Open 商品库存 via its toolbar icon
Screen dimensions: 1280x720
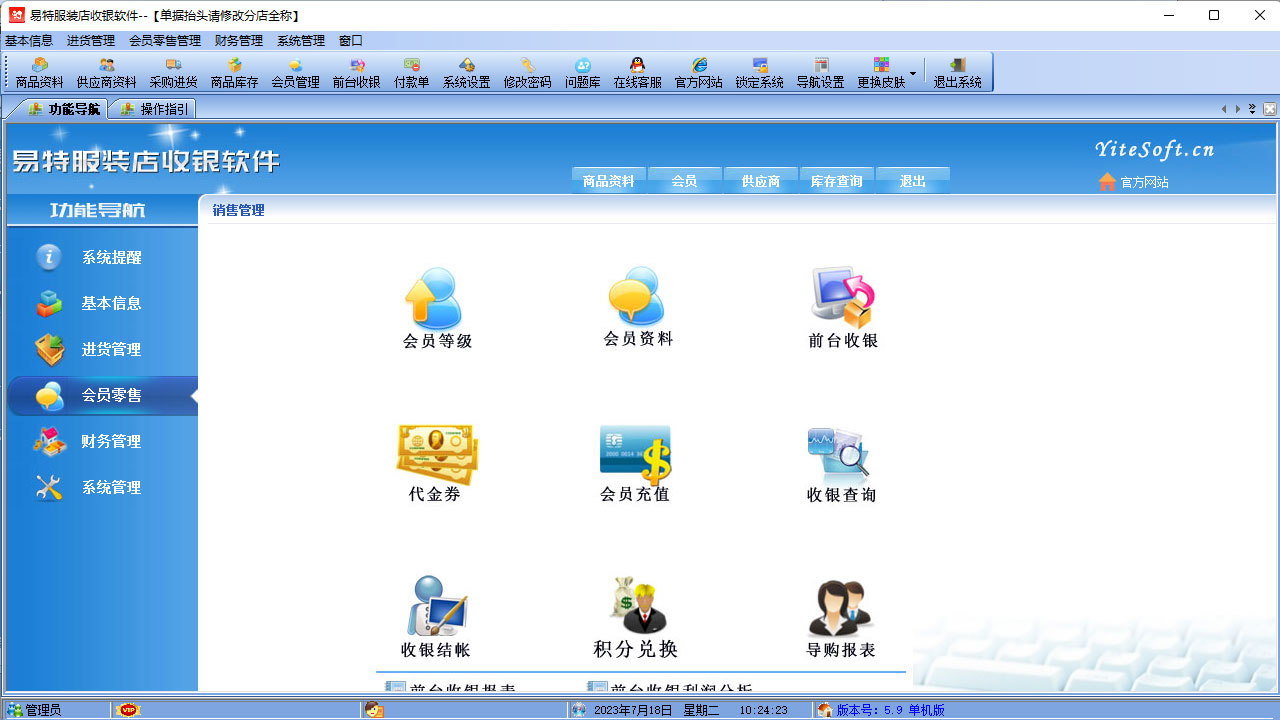click(x=234, y=72)
